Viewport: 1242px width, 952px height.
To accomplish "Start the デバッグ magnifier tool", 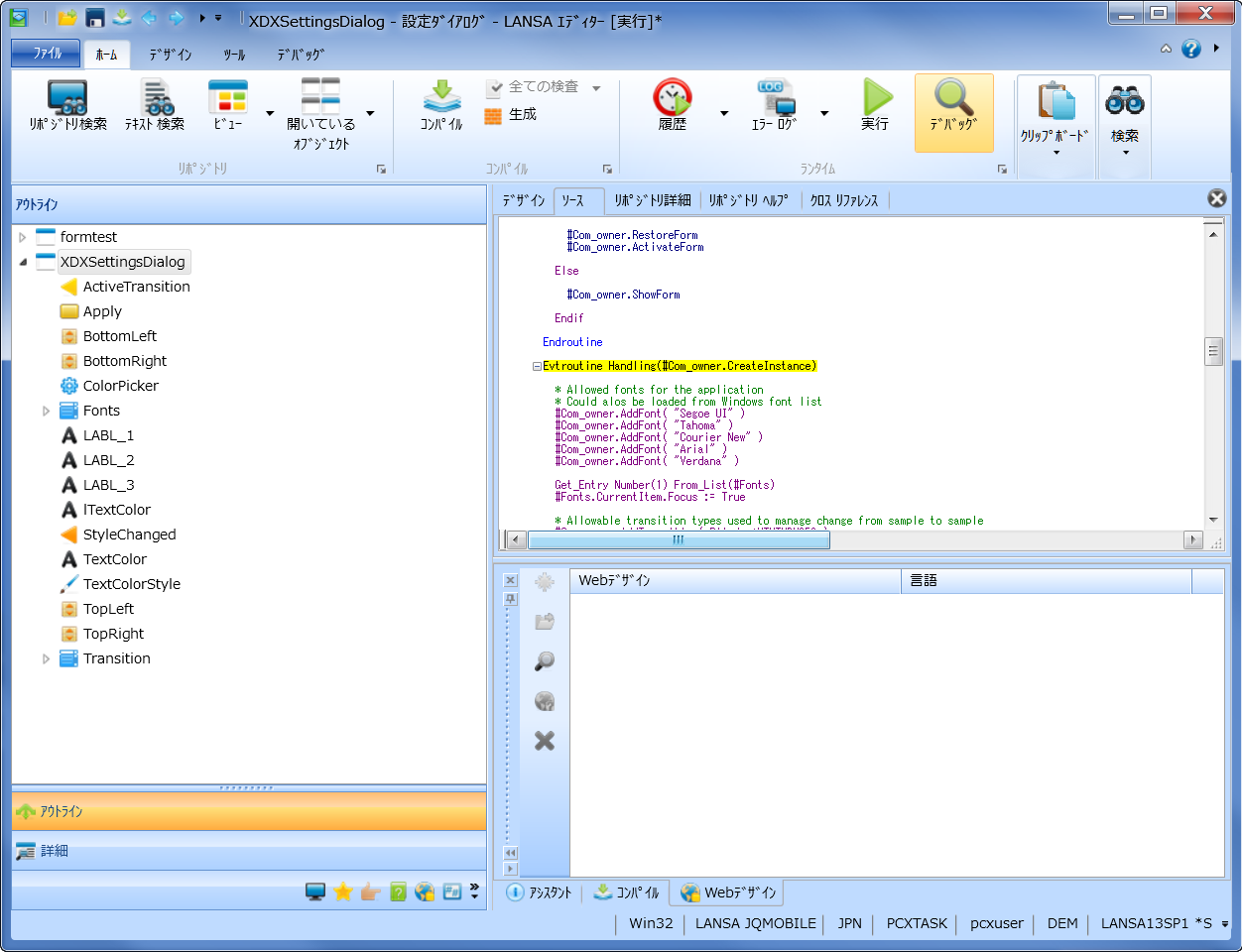I will click(953, 99).
